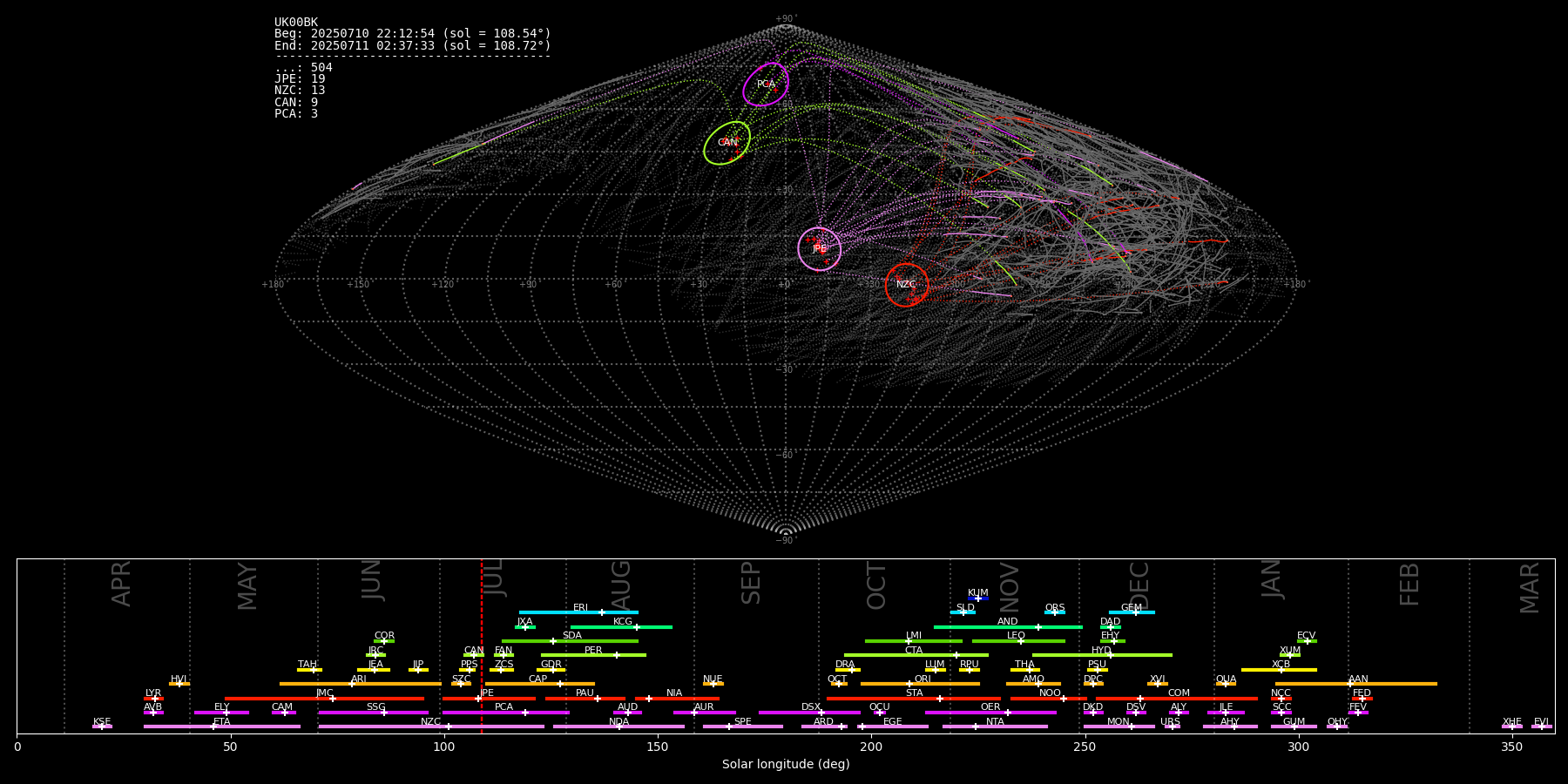This screenshot has height=784, width=1568.
Task: Select the ORI shower bar
Action: click(920, 684)
